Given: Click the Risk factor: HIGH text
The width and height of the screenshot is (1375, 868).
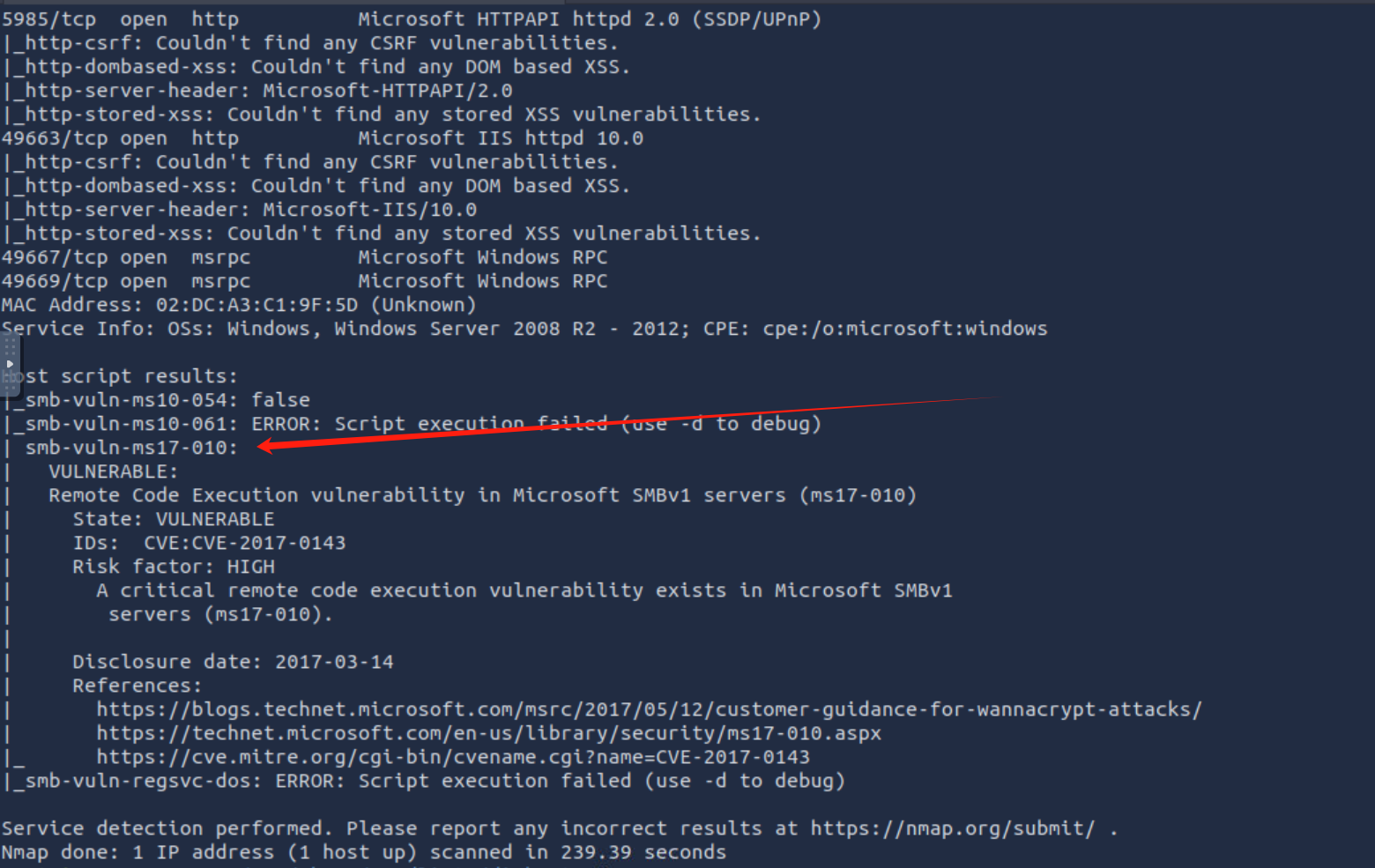Looking at the screenshot, I should tap(173, 567).
